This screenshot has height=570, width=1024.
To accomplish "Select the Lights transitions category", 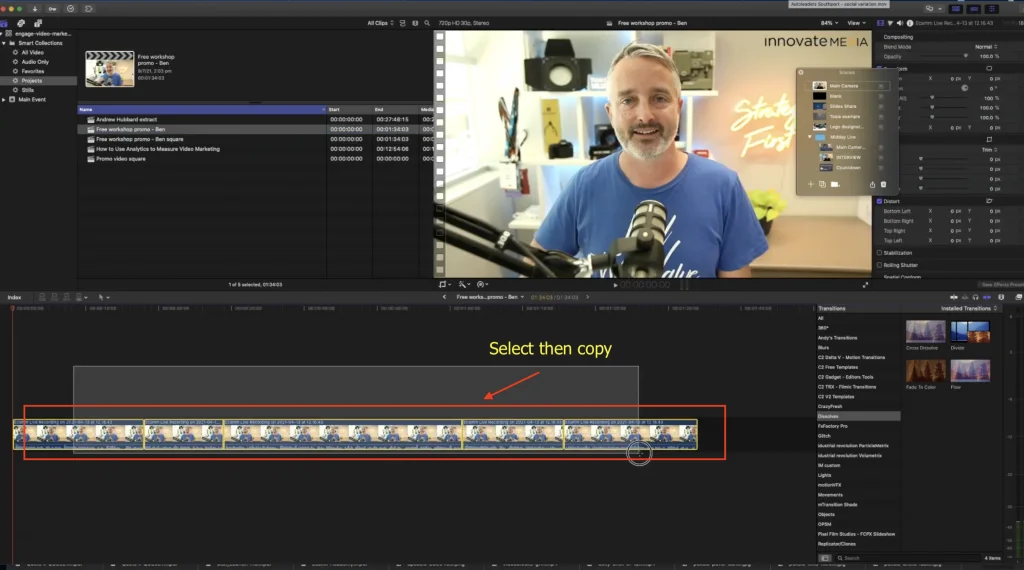I will tap(824, 475).
